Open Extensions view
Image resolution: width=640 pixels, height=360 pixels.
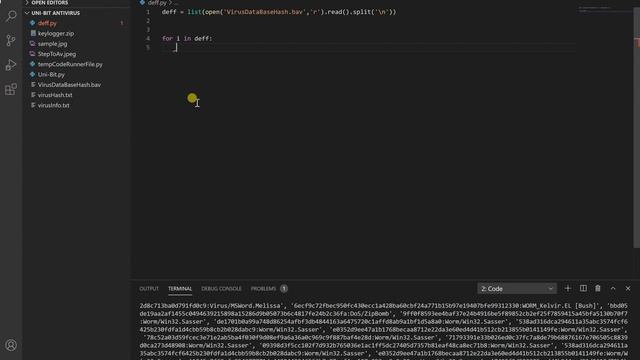(x=11, y=89)
